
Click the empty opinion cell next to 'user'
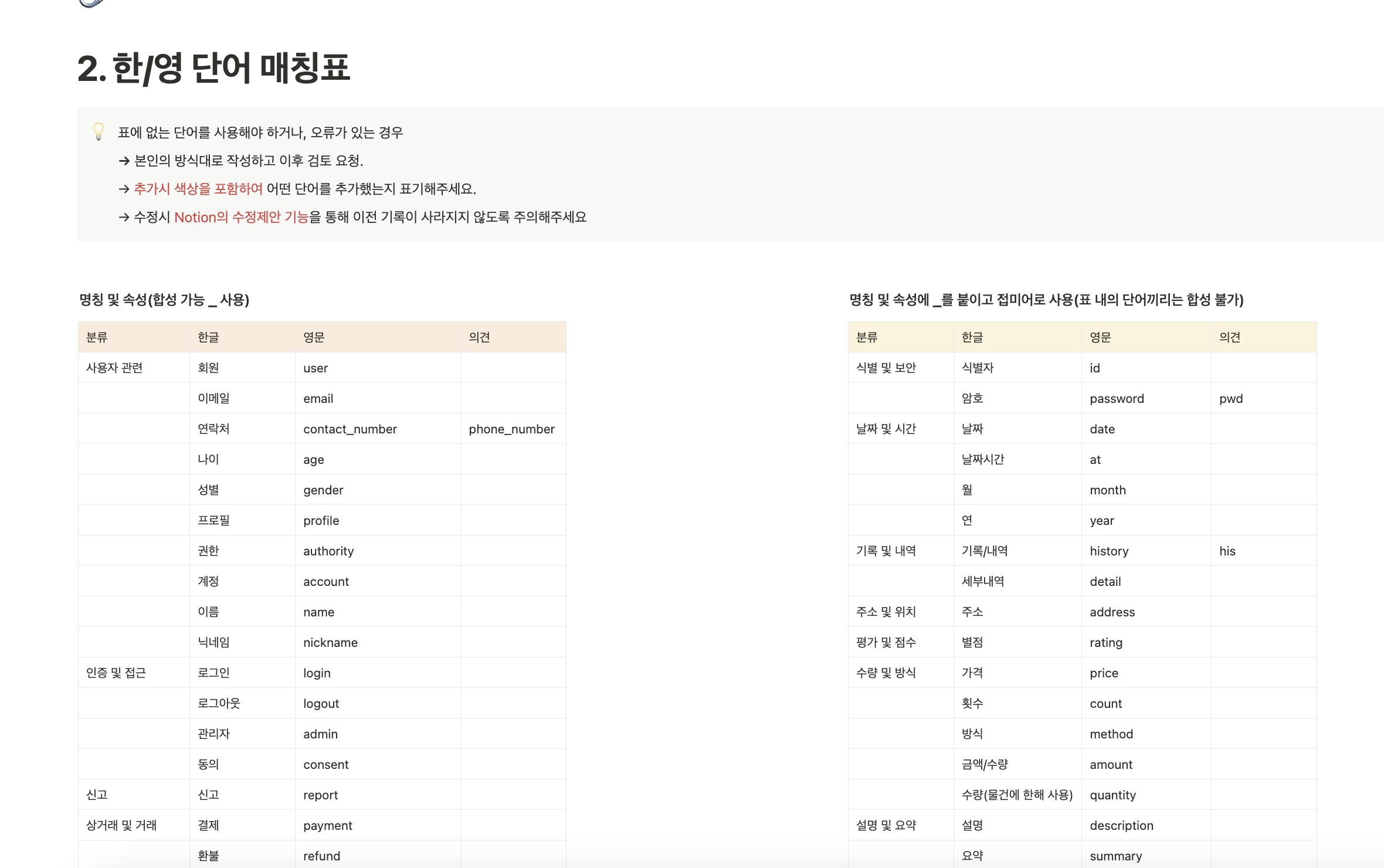[513, 368]
